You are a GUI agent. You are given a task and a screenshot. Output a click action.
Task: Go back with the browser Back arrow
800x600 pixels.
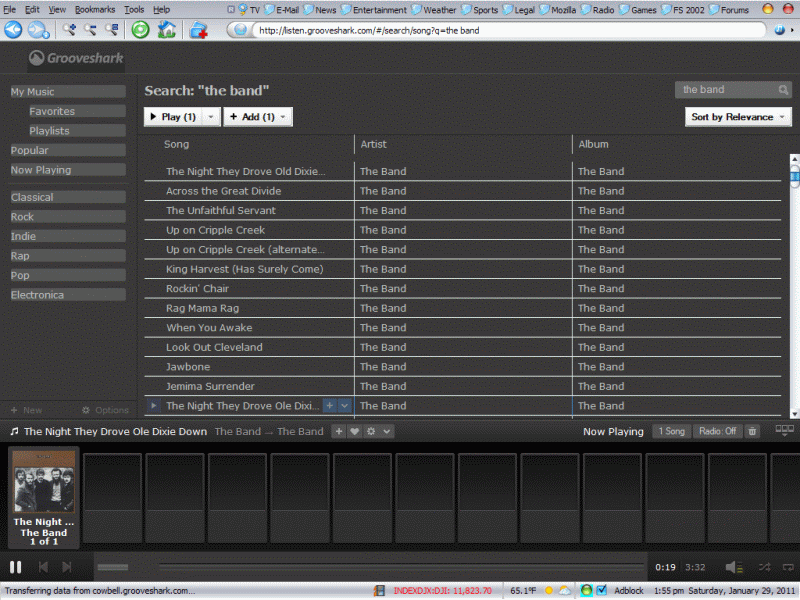(x=13, y=30)
